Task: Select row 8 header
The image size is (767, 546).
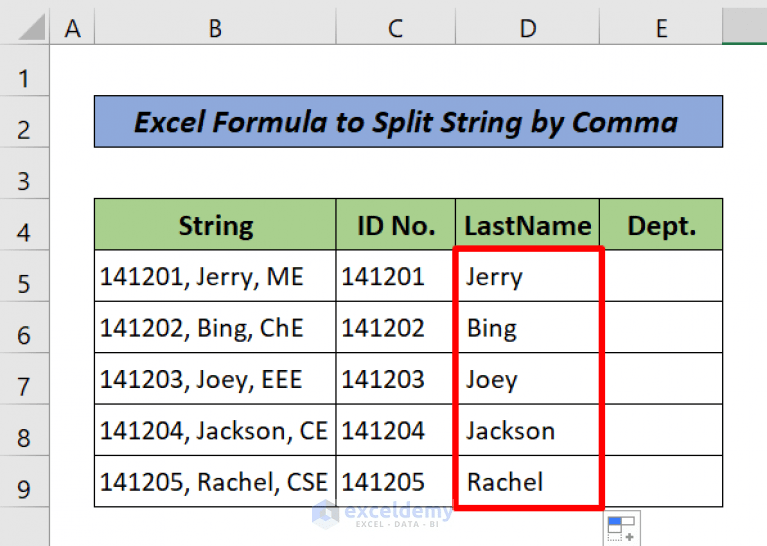Action: (x=24, y=430)
